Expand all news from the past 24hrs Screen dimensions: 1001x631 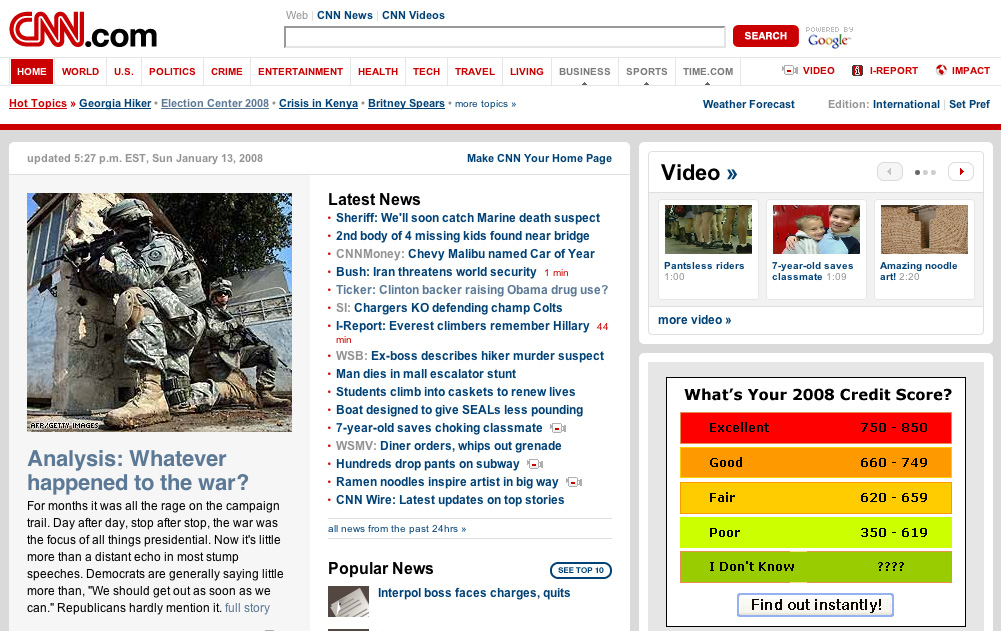click(x=396, y=529)
